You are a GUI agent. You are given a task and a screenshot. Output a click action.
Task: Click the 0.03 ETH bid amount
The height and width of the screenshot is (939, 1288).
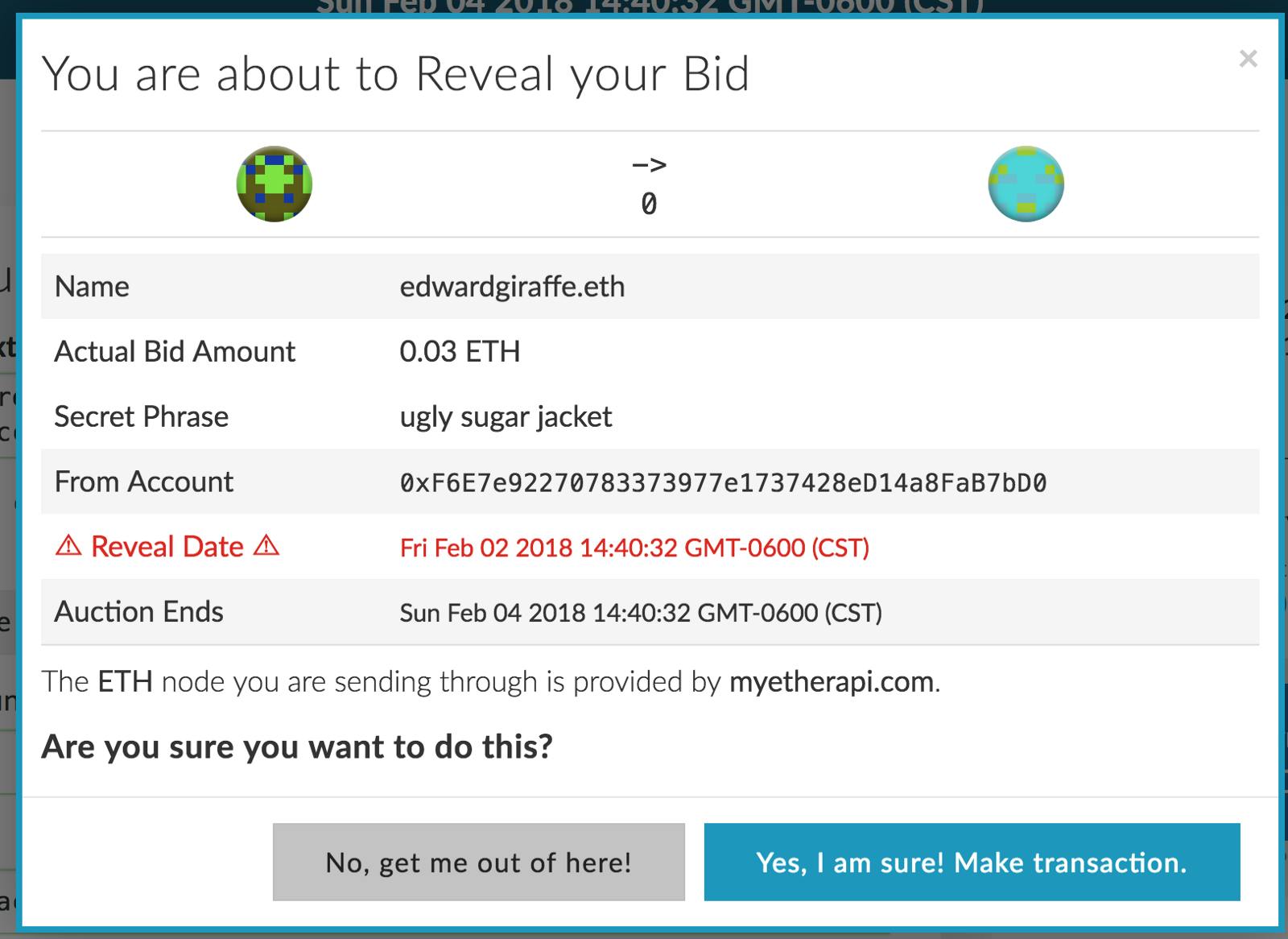[460, 352]
